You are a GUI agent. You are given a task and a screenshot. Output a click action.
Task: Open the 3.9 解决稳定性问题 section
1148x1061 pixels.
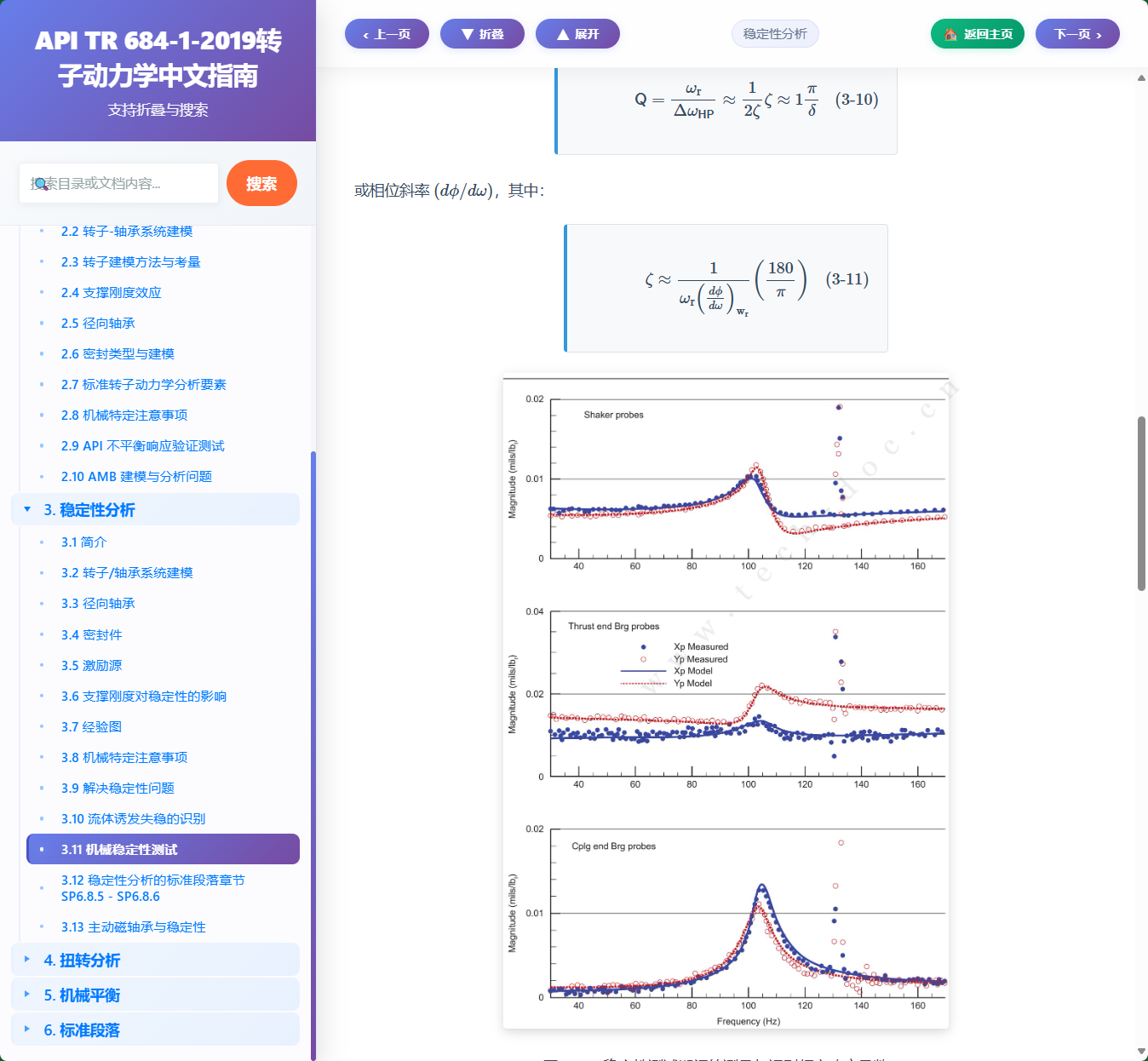(x=117, y=788)
